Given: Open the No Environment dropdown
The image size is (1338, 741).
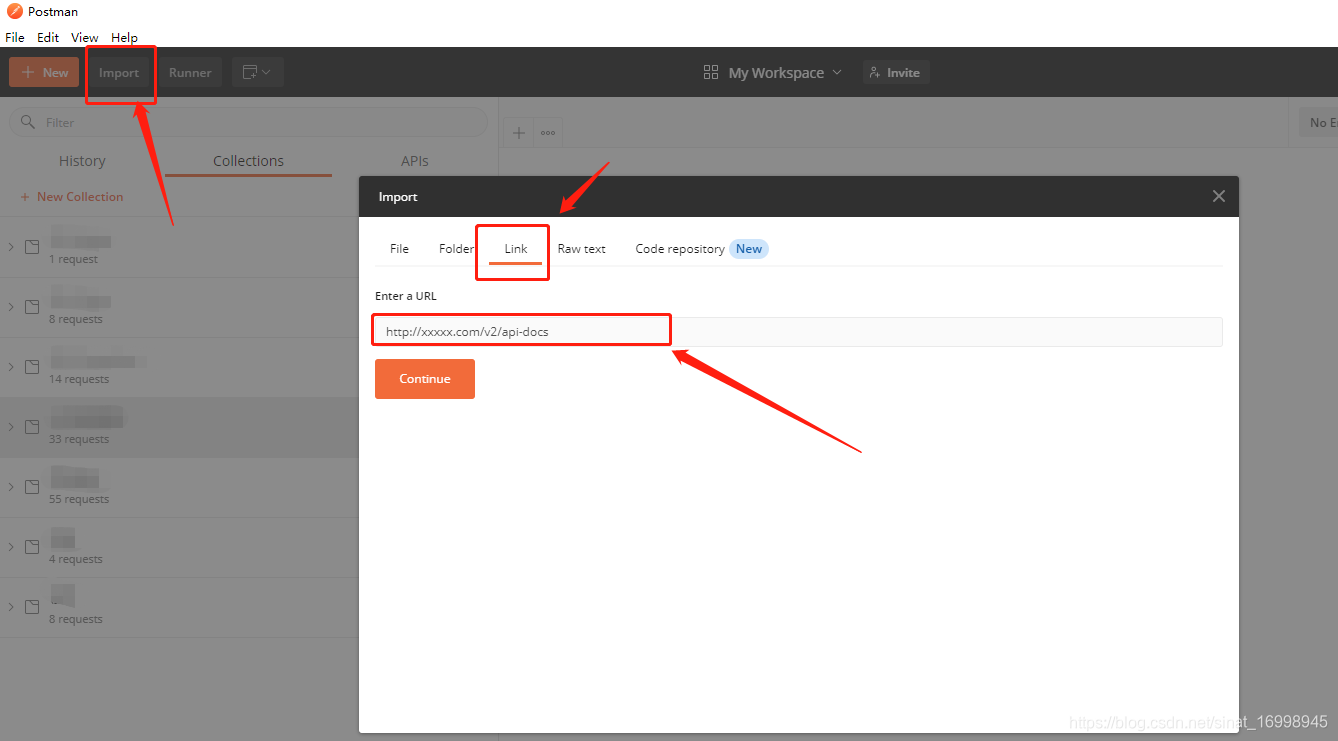Looking at the screenshot, I should [1318, 122].
